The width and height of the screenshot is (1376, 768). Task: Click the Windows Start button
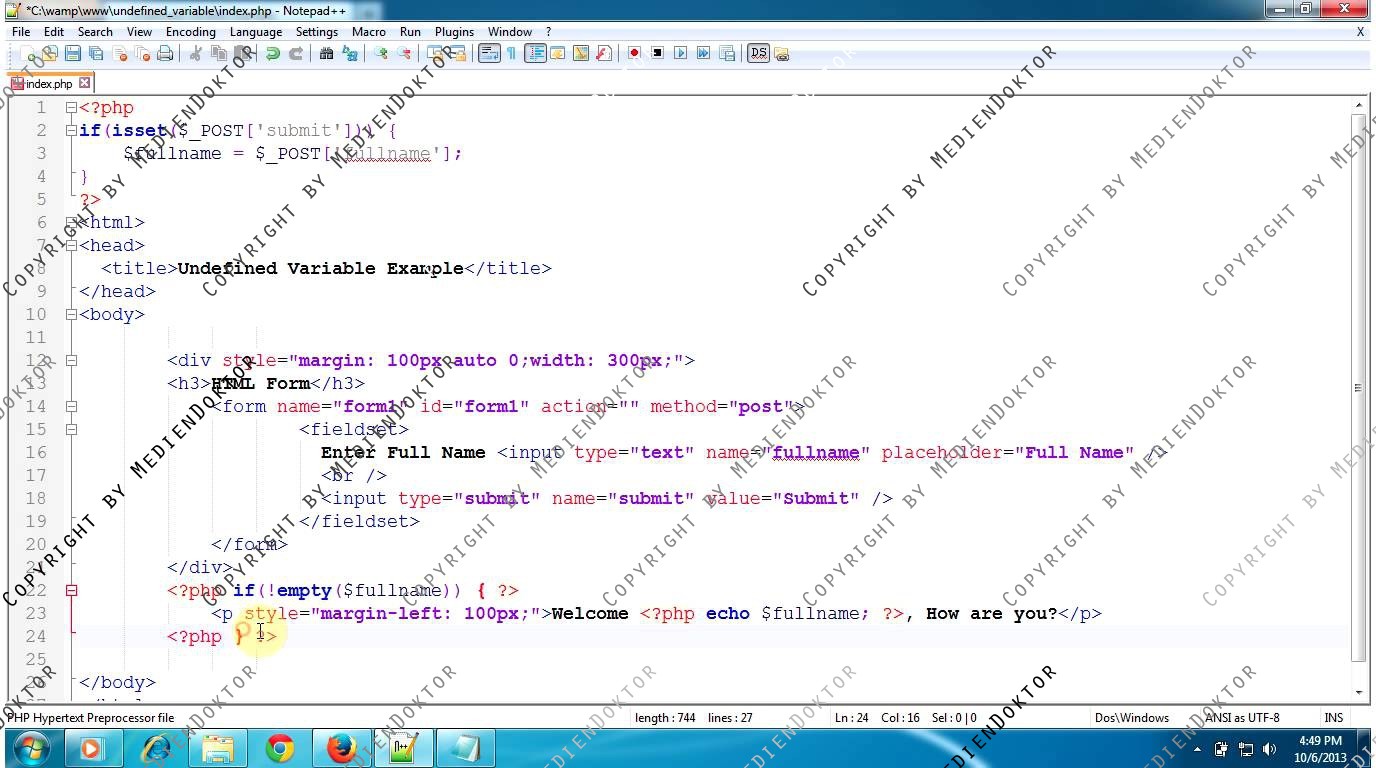32,748
